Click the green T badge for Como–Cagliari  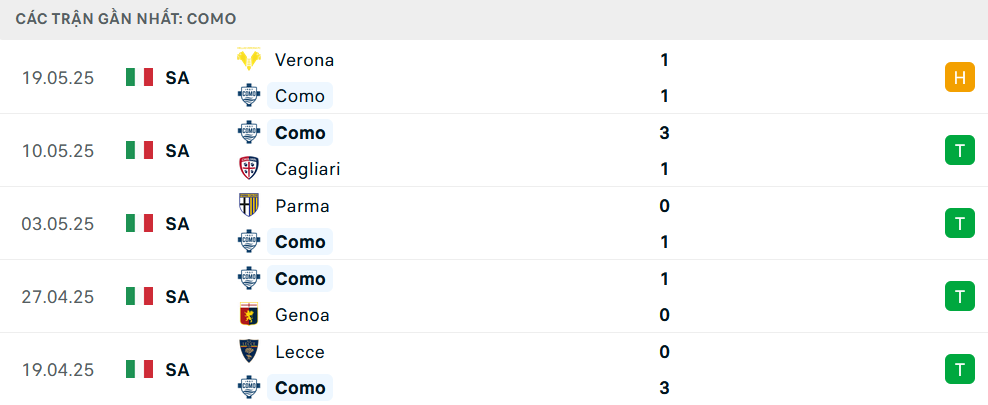960,151
